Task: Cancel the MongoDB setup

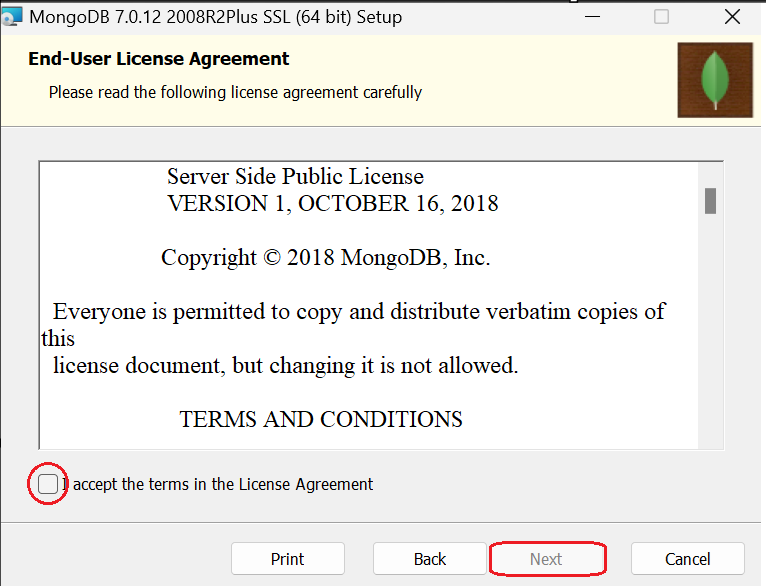Action: pyautogui.click(x=688, y=559)
